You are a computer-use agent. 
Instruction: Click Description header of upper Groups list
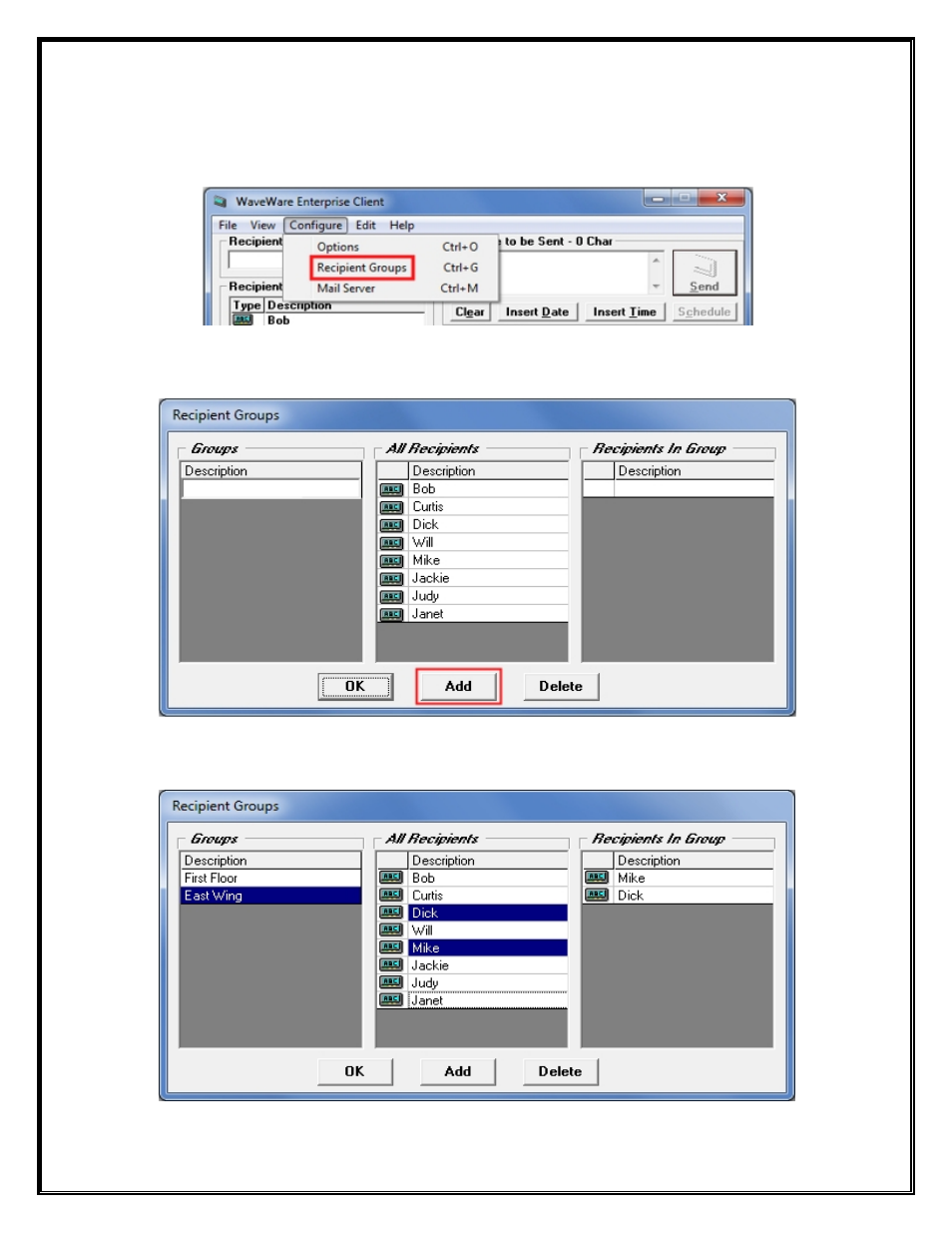tap(271, 471)
